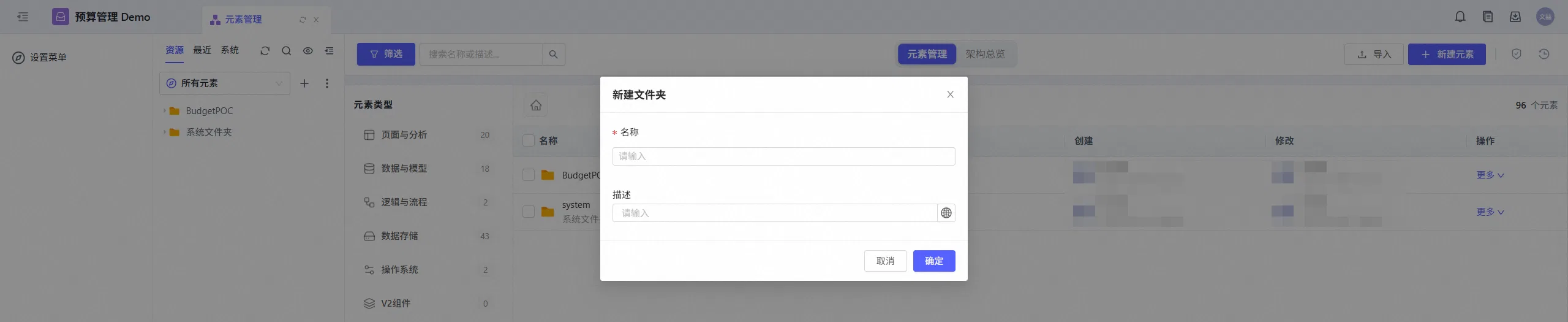Click the 名称 input field

[783, 156]
